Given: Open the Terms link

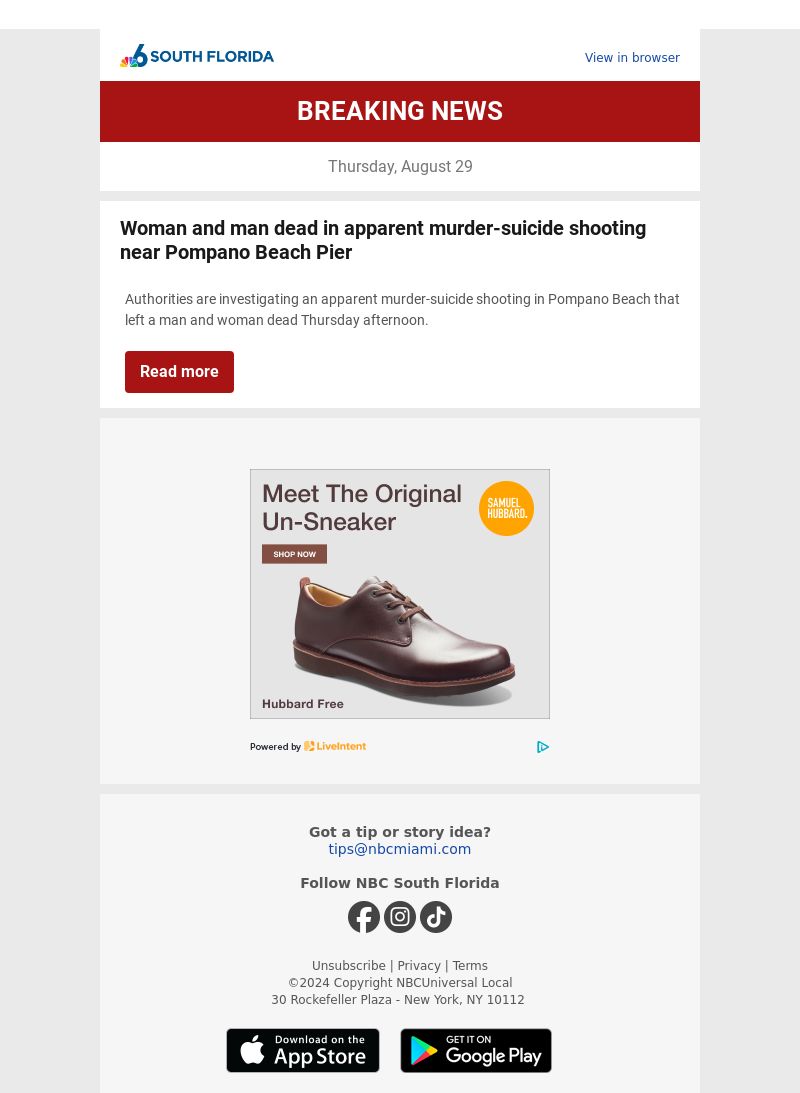Looking at the screenshot, I should 470,965.
